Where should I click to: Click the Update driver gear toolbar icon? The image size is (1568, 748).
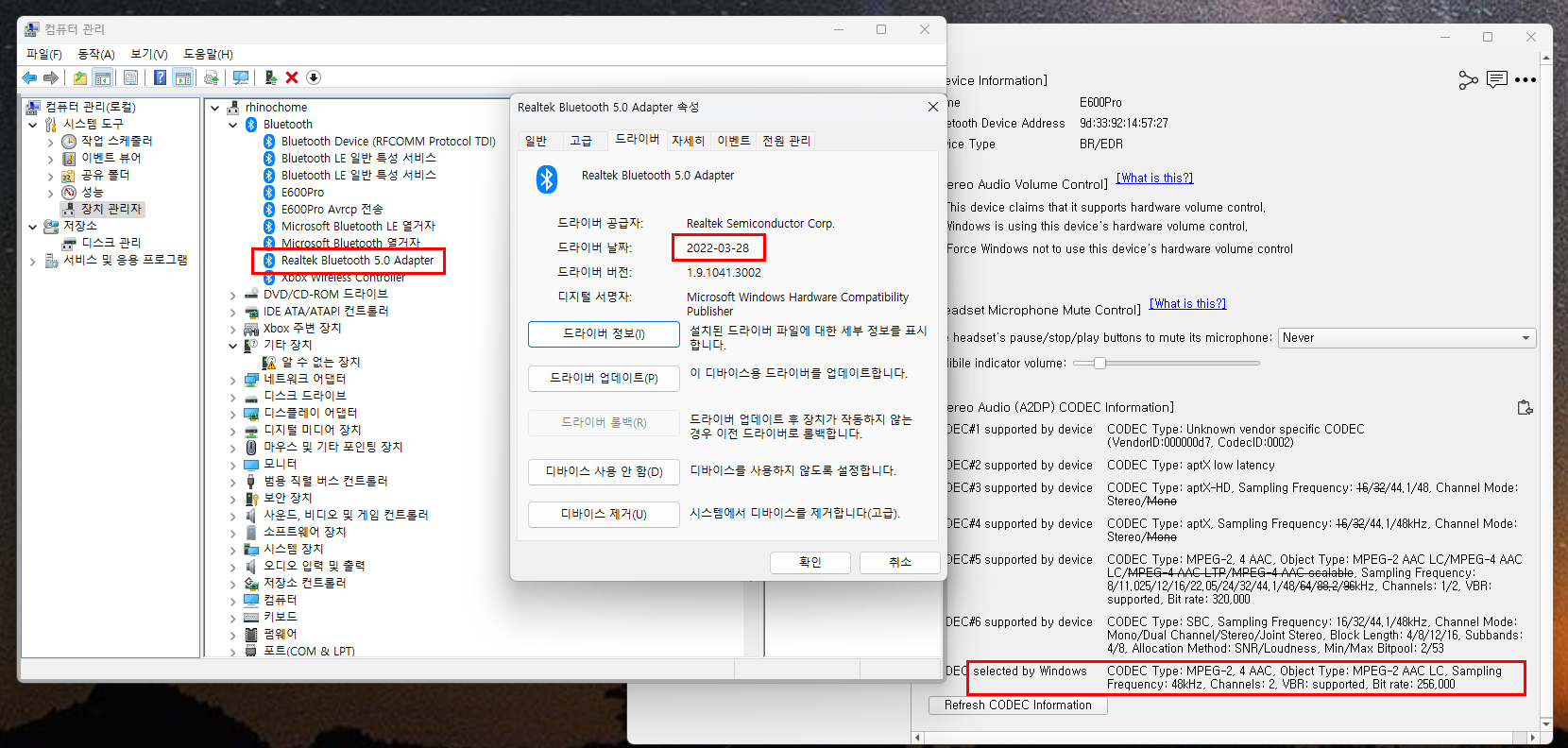[211, 77]
